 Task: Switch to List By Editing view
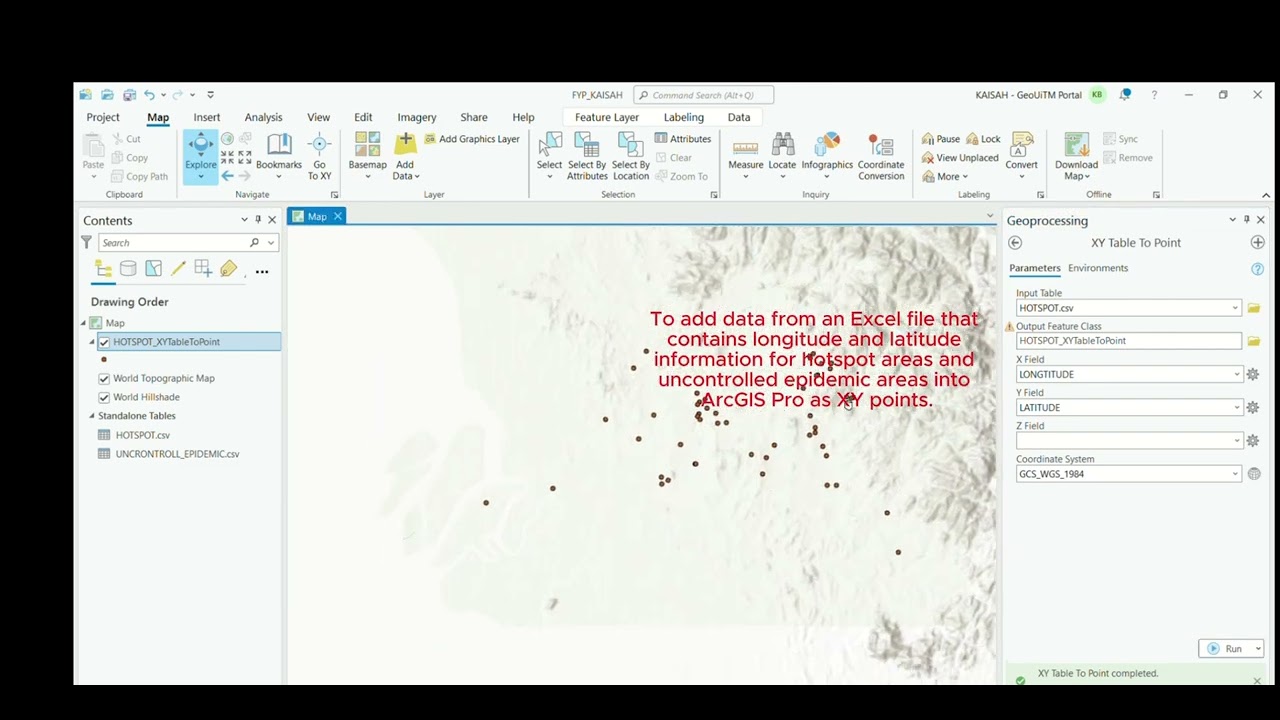click(178, 268)
